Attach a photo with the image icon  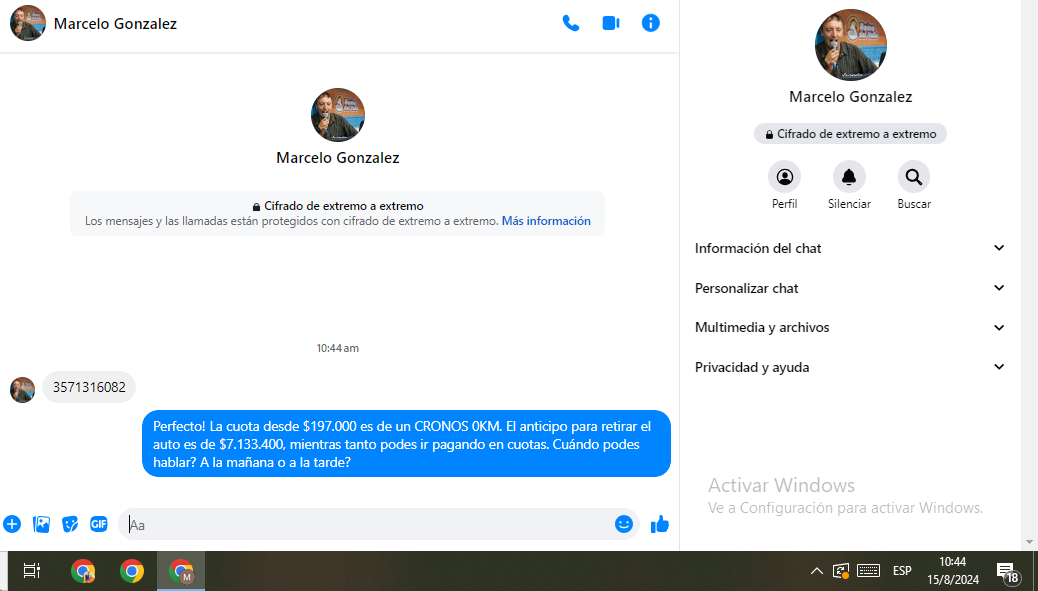(41, 524)
